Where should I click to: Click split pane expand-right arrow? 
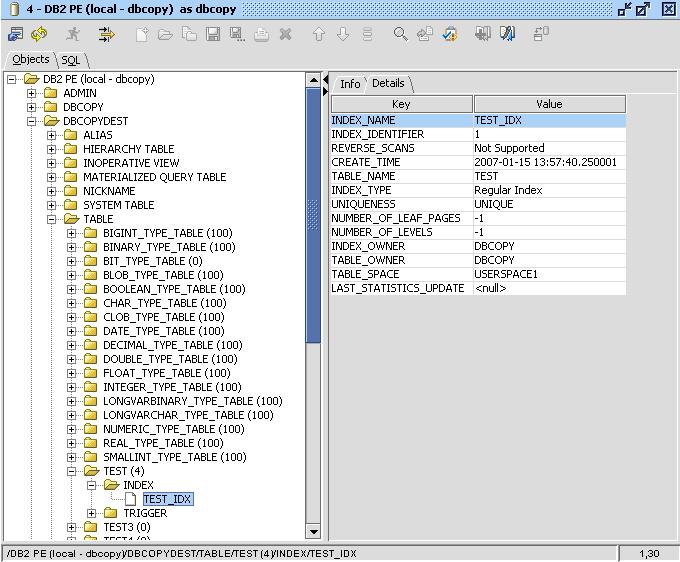pos(325,91)
